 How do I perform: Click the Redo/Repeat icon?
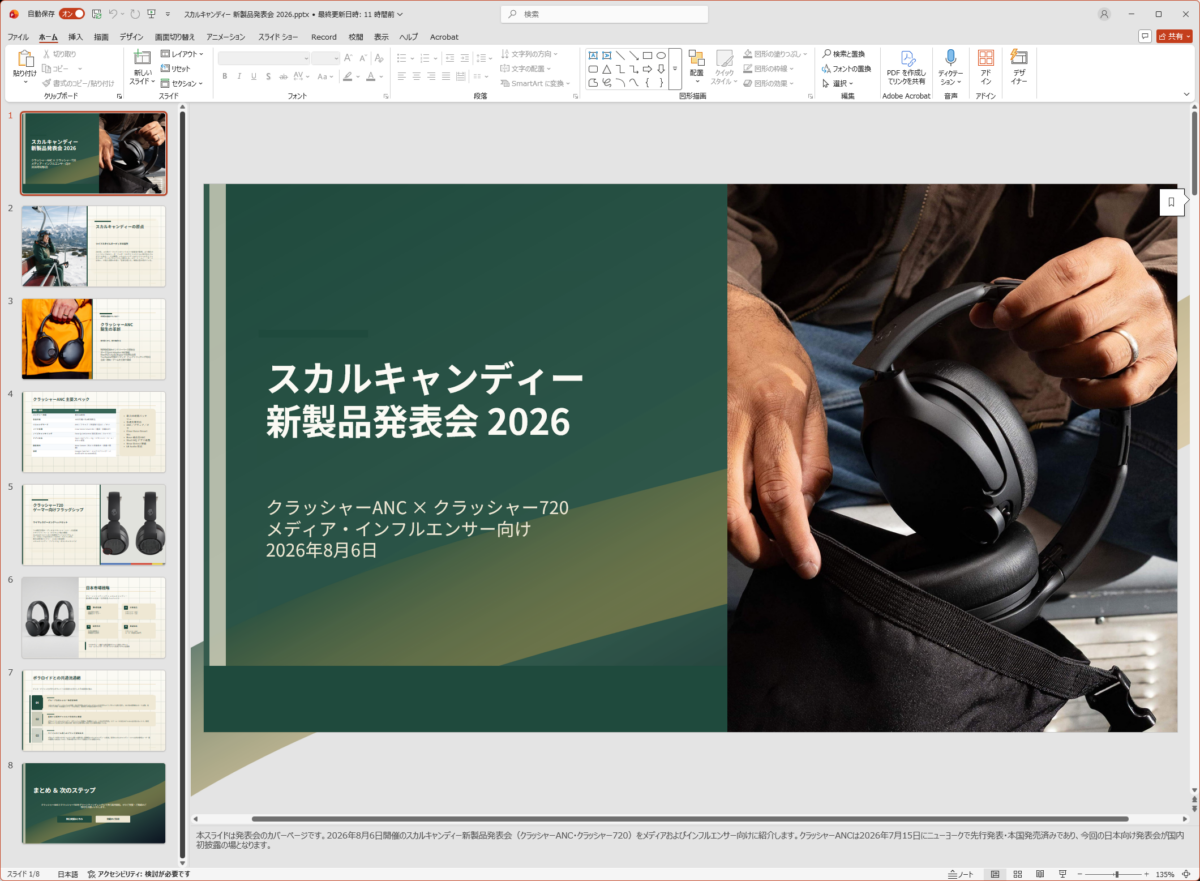pos(135,14)
